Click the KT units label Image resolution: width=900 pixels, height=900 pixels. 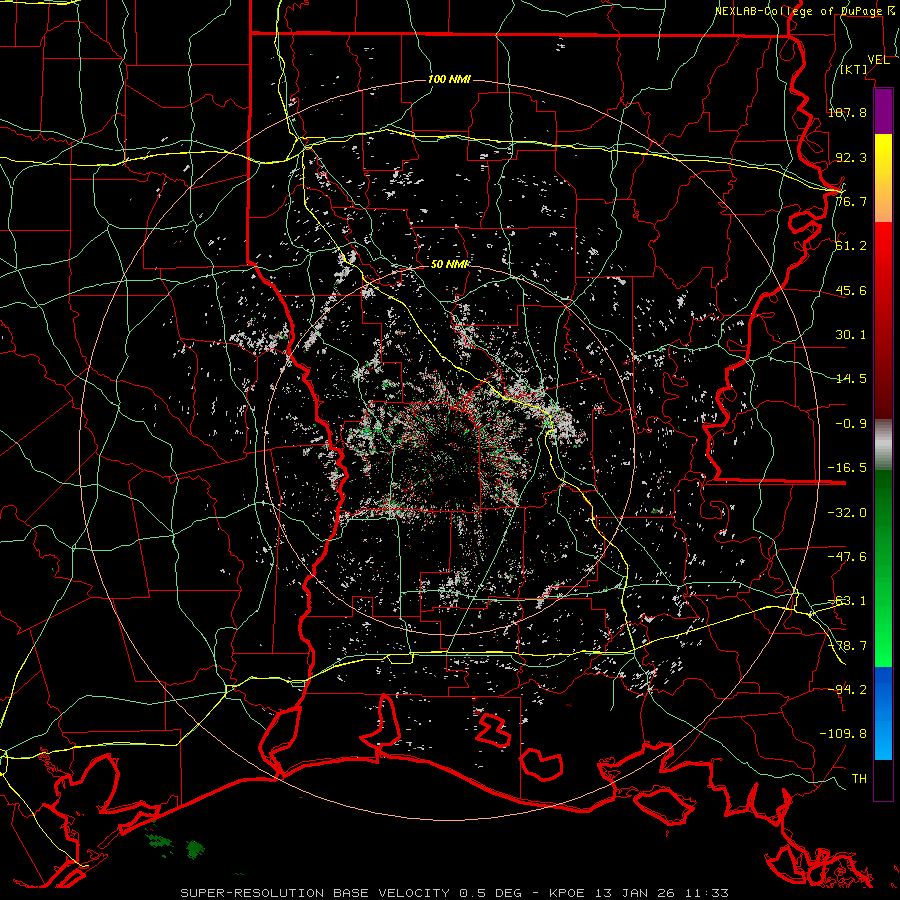(x=854, y=69)
